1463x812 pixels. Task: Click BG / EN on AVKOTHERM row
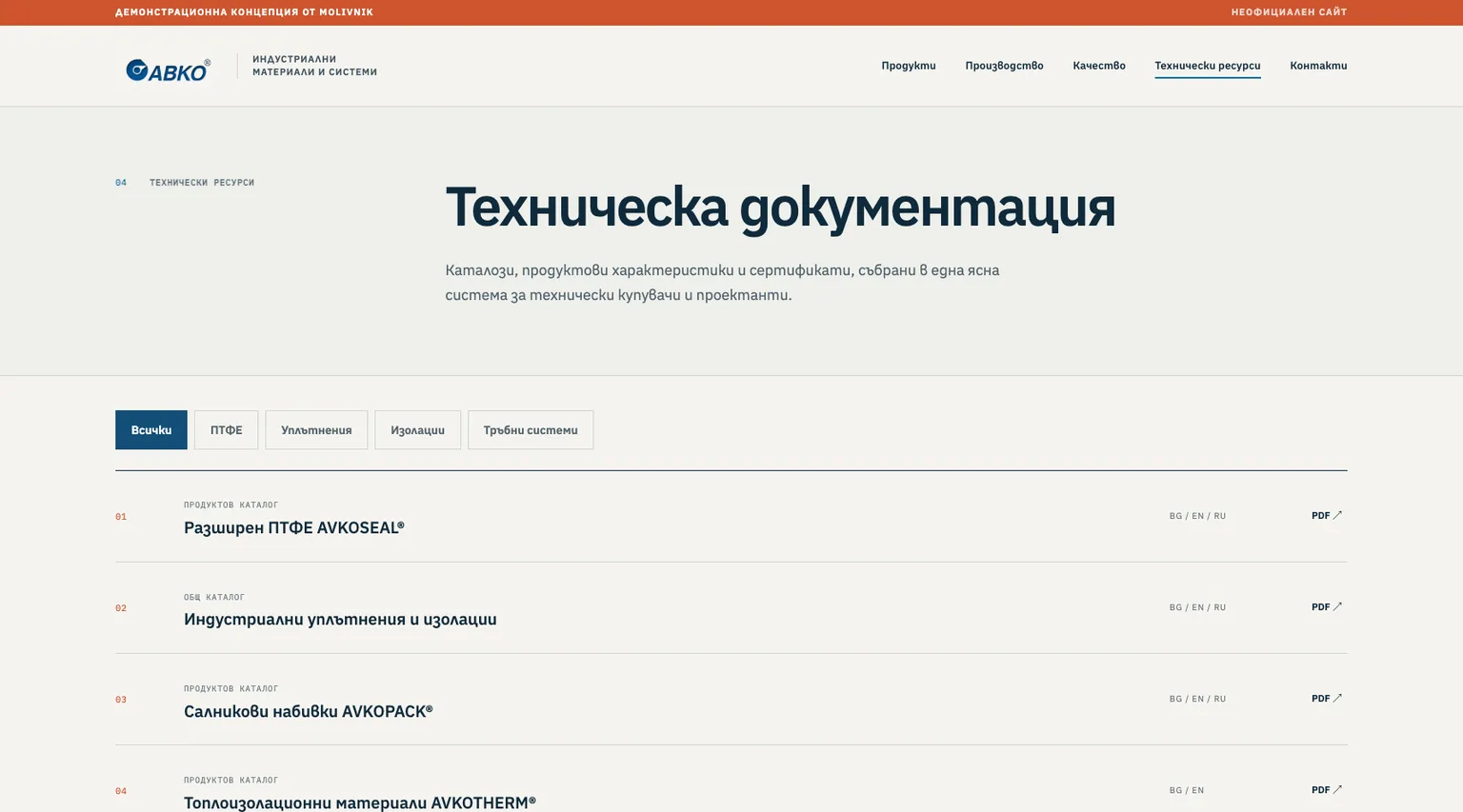[x=1187, y=790]
